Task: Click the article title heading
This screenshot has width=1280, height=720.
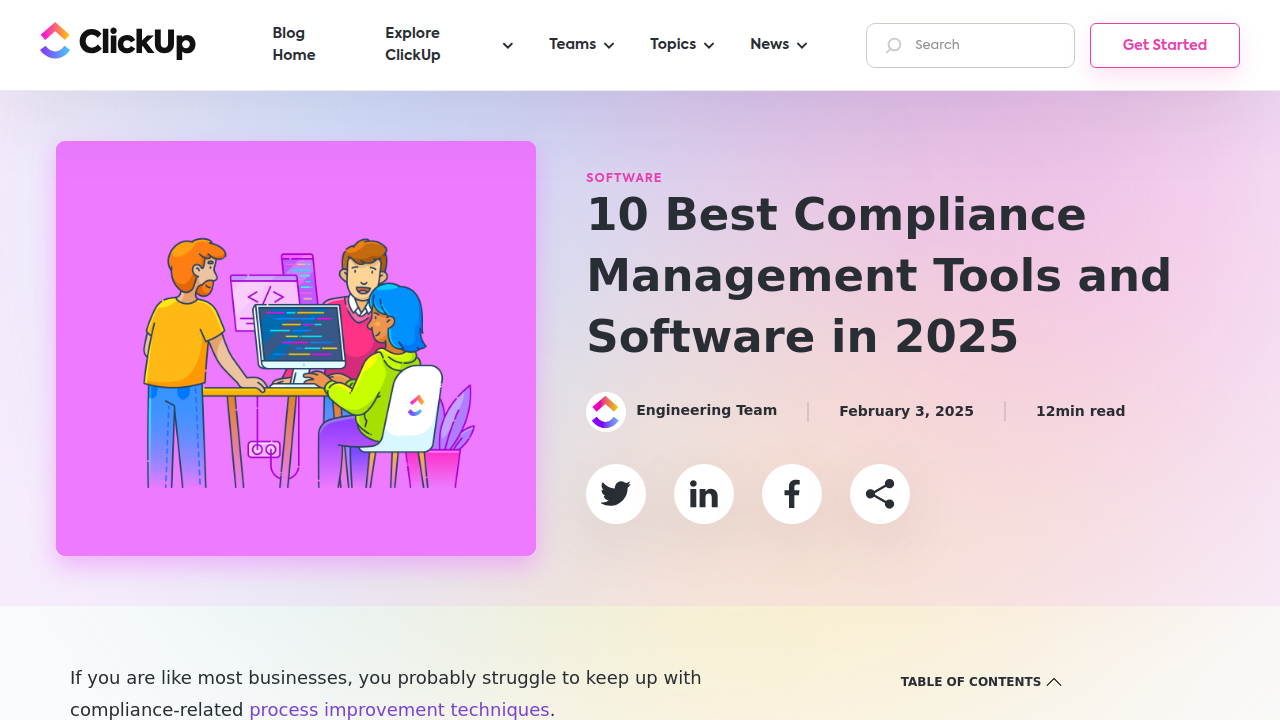Action: click(879, 275)
